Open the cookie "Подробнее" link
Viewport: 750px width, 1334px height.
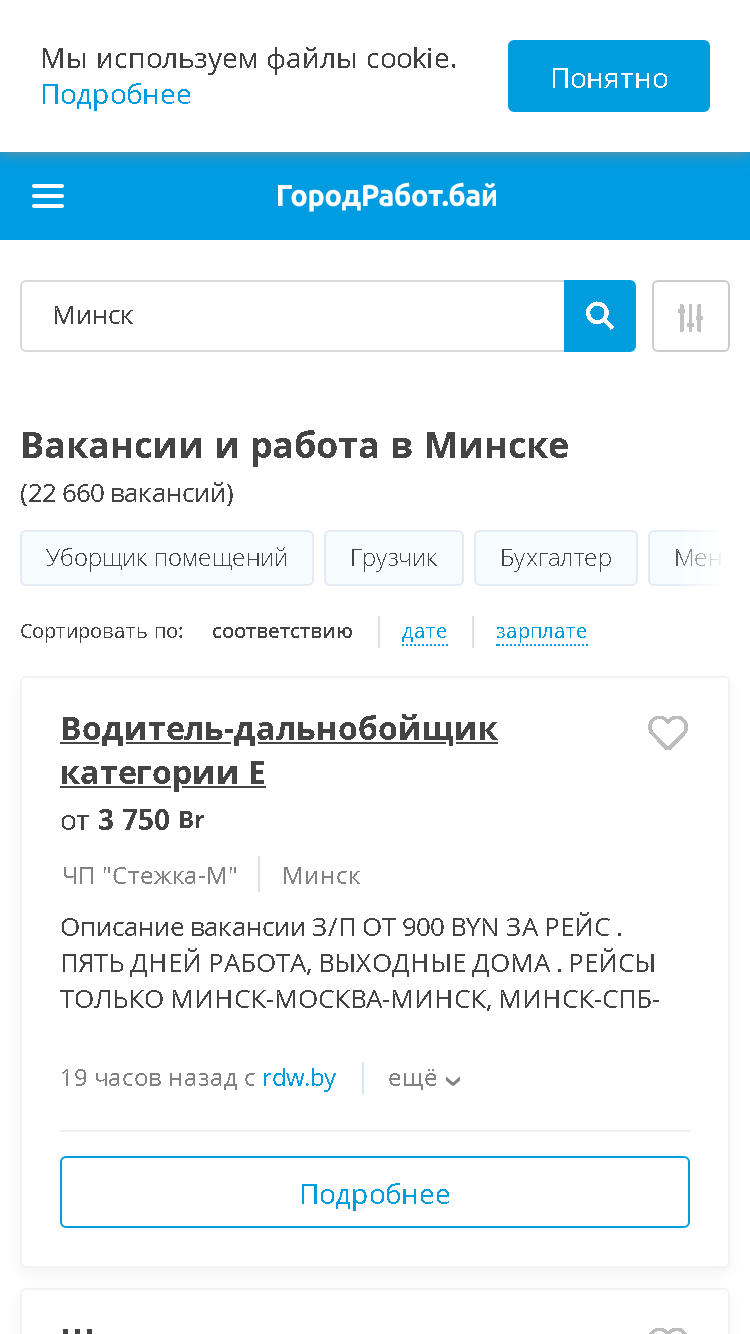[x=116, y=95]
